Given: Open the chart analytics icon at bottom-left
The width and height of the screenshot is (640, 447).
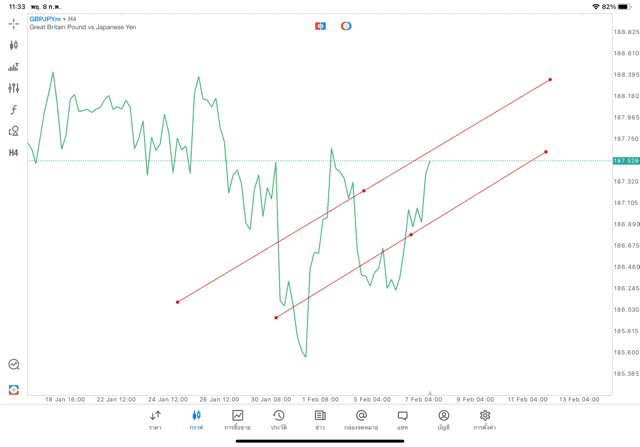Looking at the screenshot, I should (14, 365).
